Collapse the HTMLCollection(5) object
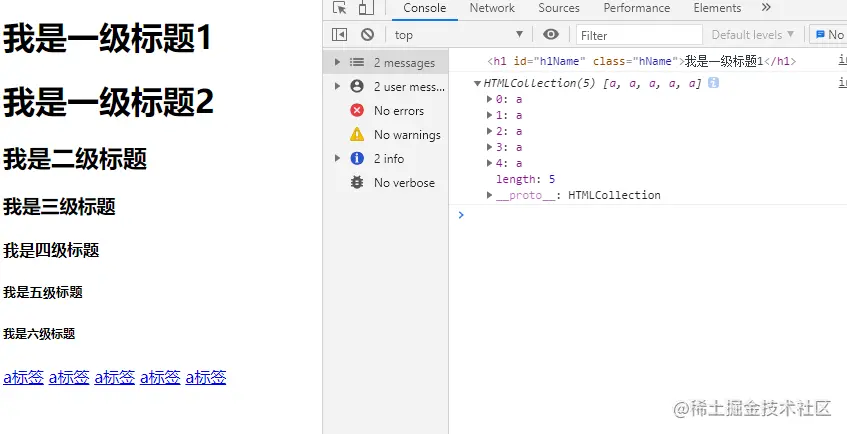Viewport: 847px width, 434px height. (x=477, y=83)
